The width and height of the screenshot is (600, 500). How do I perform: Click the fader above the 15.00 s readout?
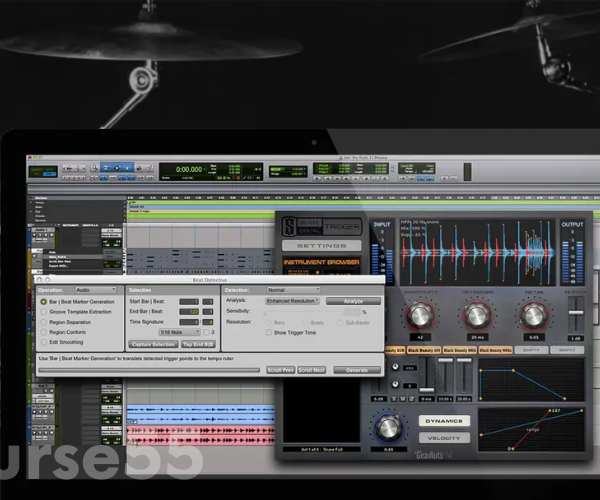[x=445, y=360]
